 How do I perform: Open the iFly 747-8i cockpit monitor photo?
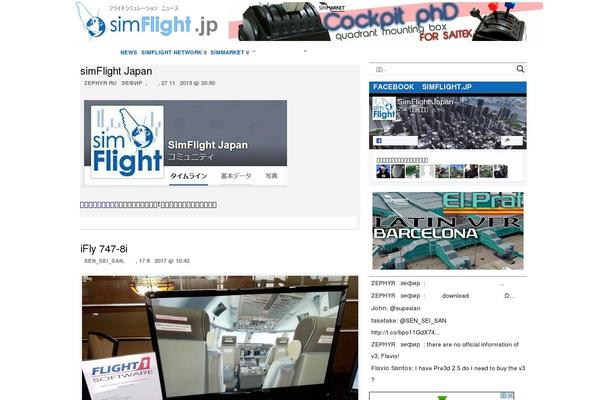click(220, 338)
